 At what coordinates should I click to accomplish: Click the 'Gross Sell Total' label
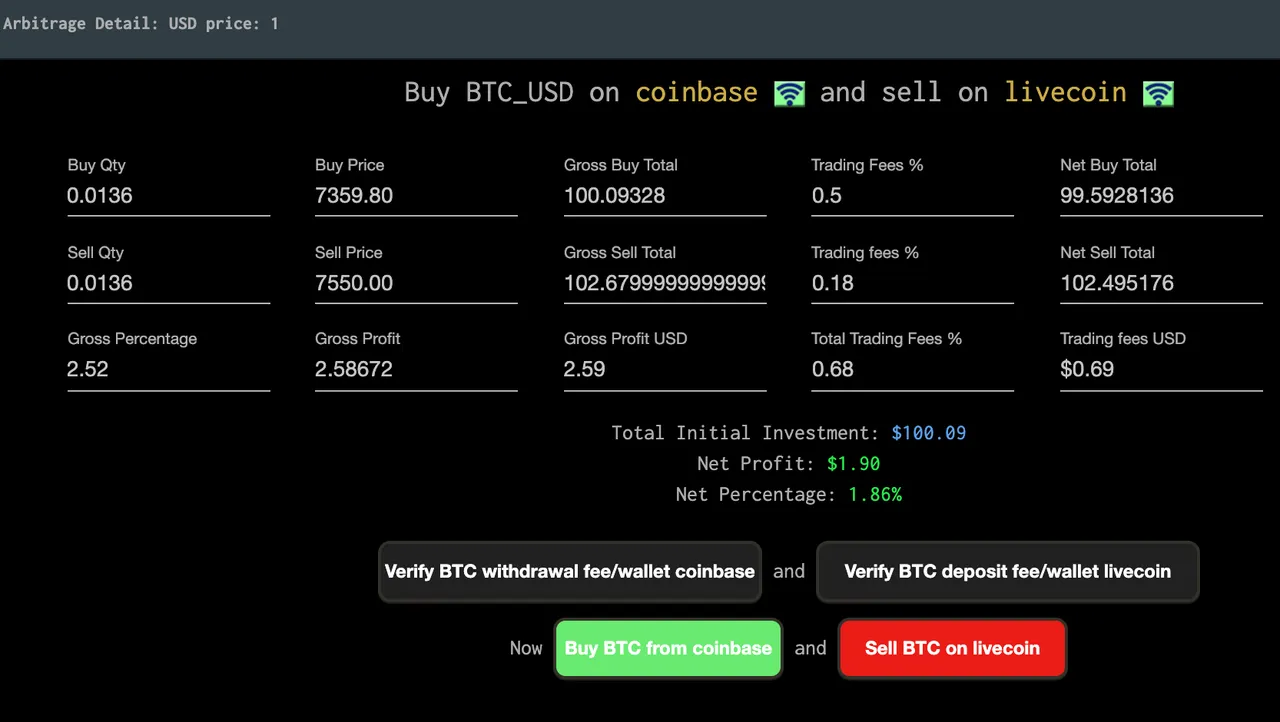(x=620, y=253)
